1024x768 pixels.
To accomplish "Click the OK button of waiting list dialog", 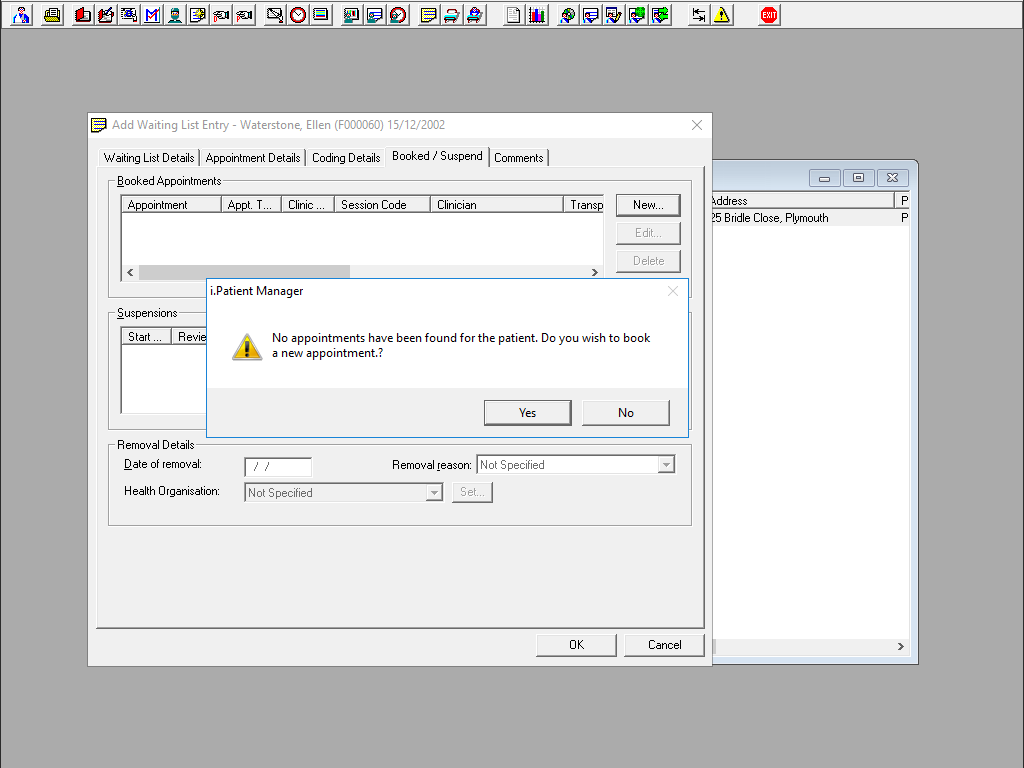I will 576,645.
